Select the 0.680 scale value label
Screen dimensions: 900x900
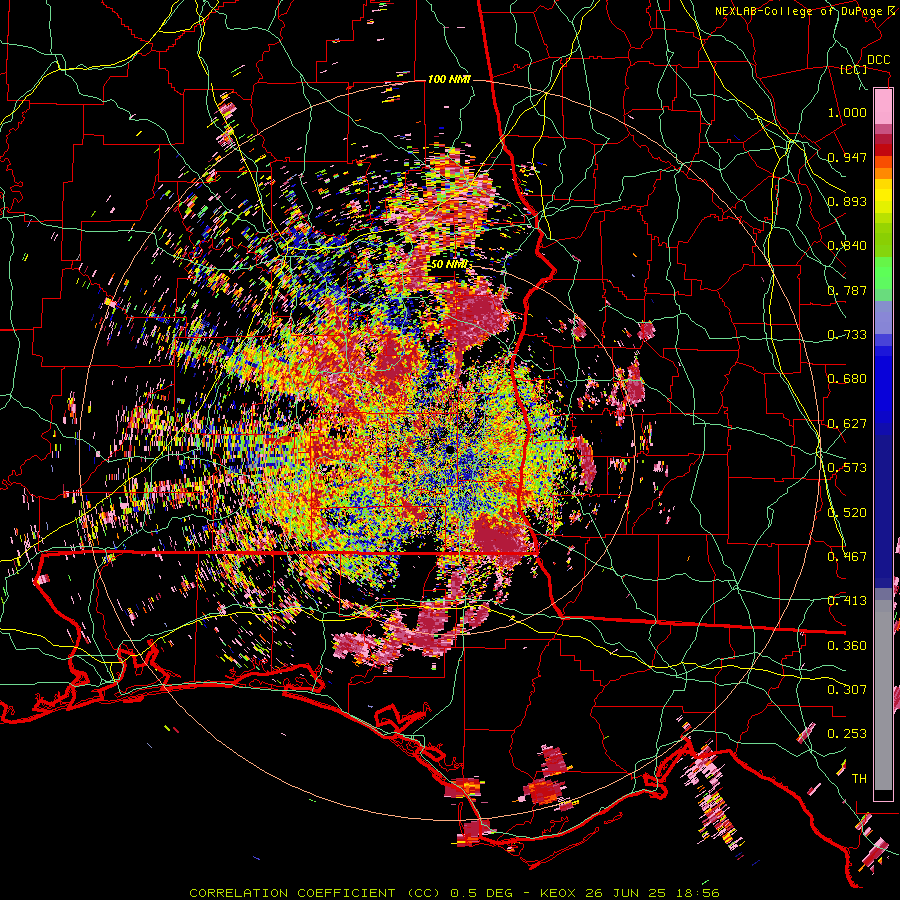click(847, 379)
